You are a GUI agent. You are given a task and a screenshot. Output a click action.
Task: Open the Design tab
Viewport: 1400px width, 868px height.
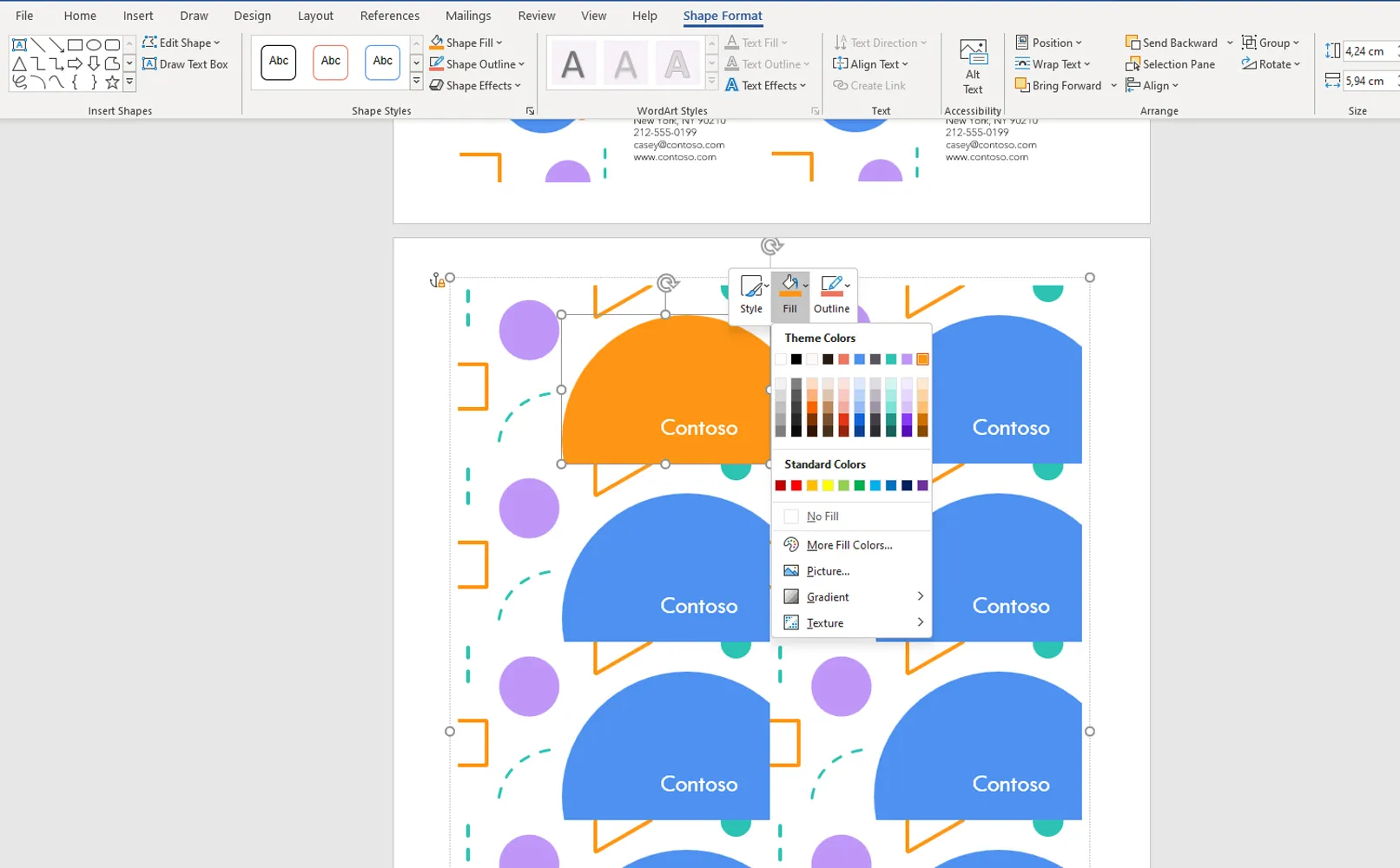point(253,16)
